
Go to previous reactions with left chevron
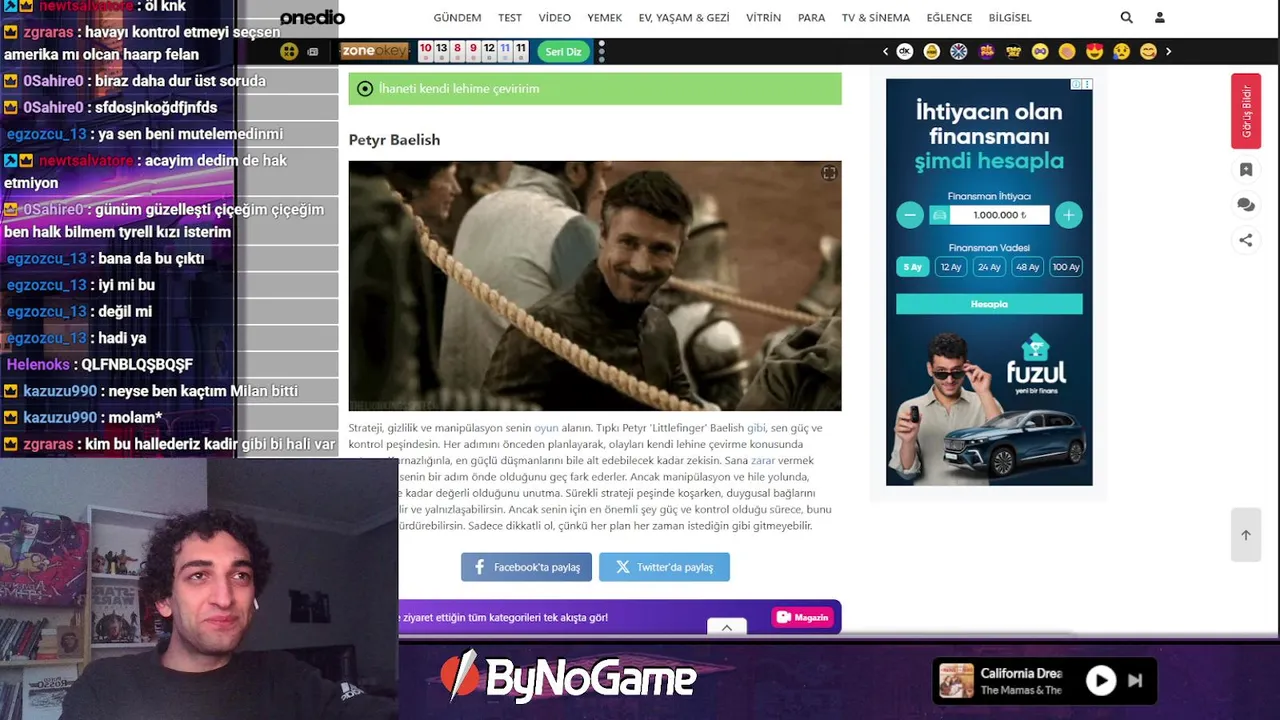tap(885, 51)
